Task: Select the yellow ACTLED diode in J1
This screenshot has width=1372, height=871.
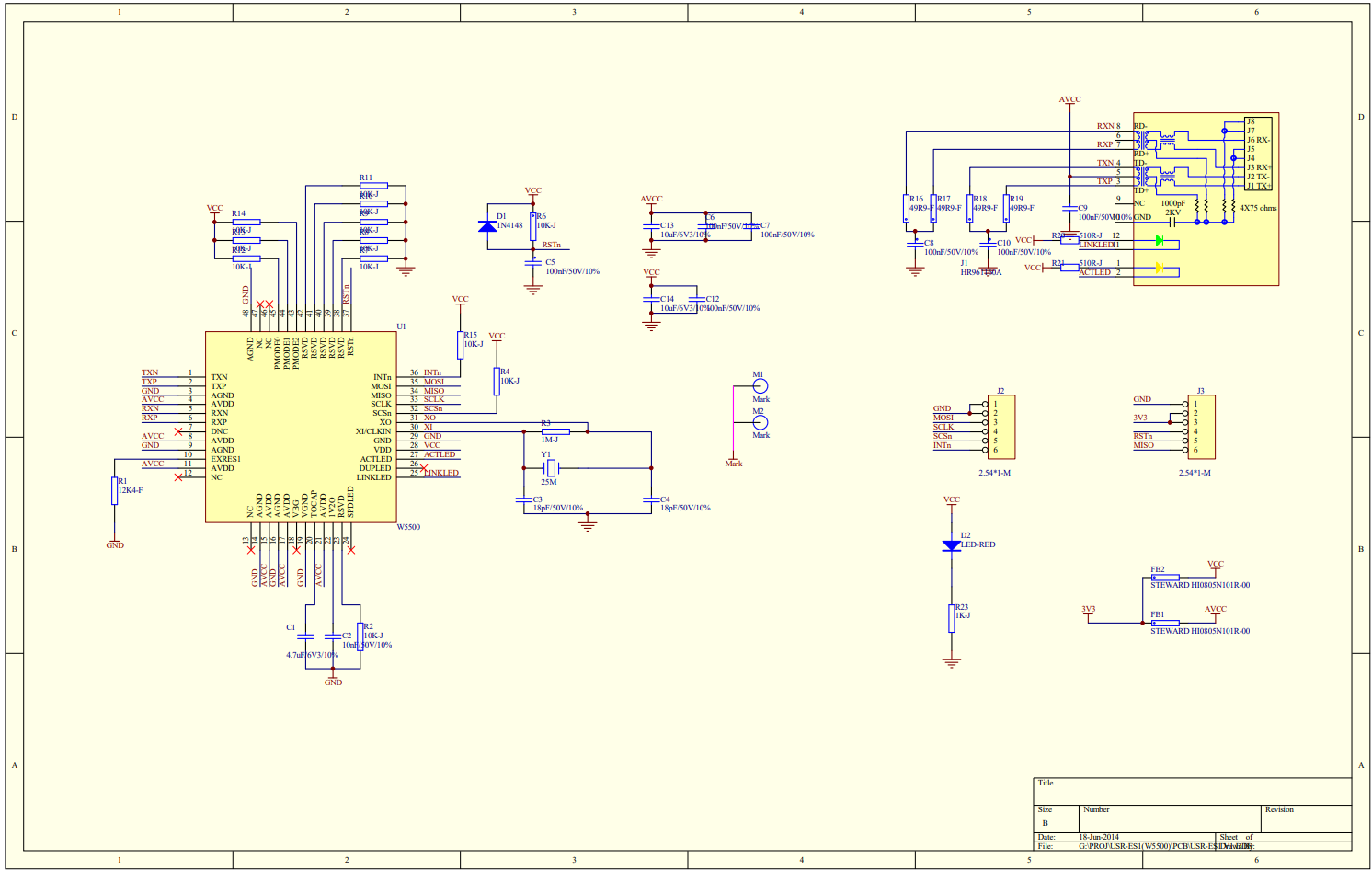Action: pyautogui.click(x=1160, y=269)
